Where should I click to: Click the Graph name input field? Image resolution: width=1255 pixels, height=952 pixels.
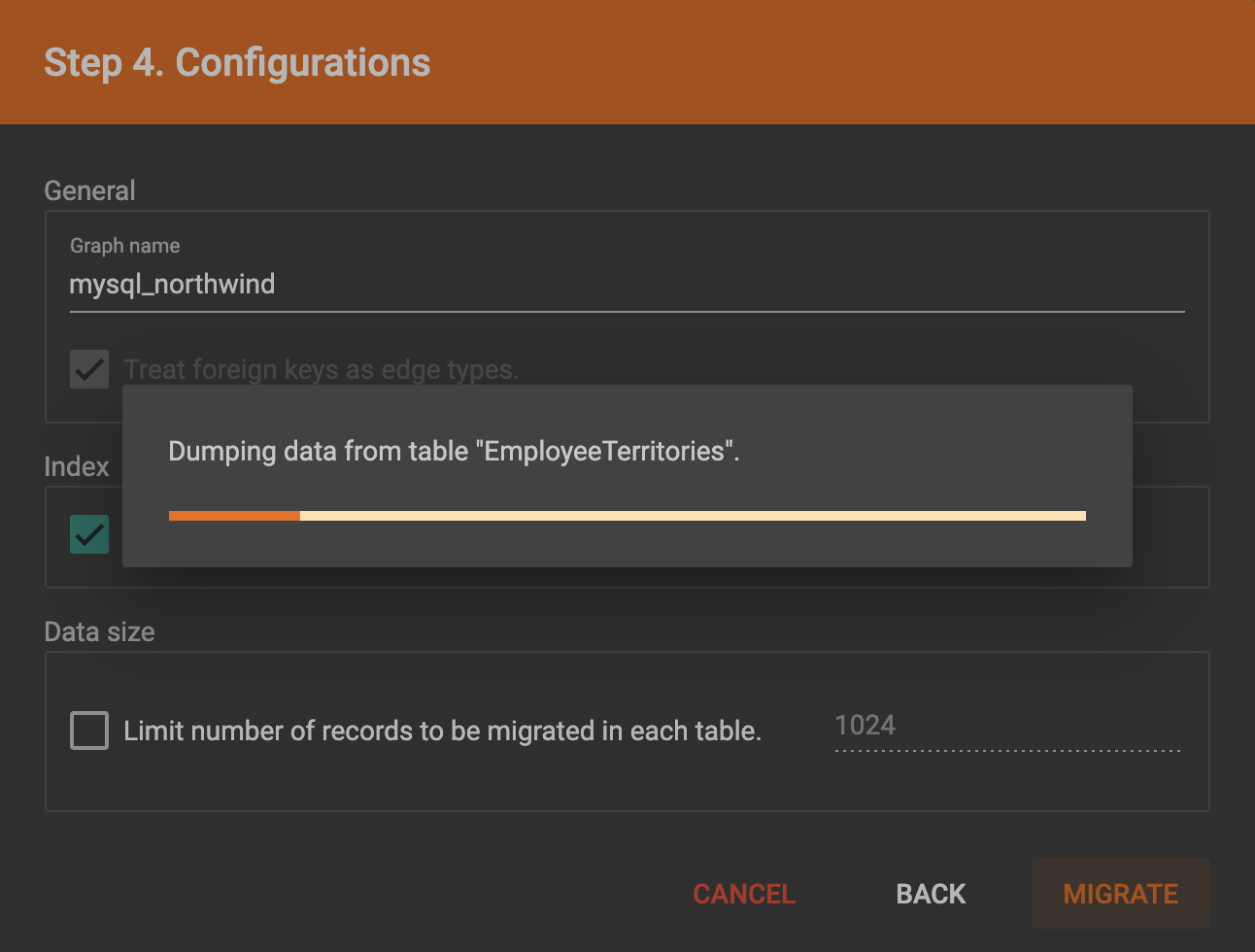click(x=389, y=284)
